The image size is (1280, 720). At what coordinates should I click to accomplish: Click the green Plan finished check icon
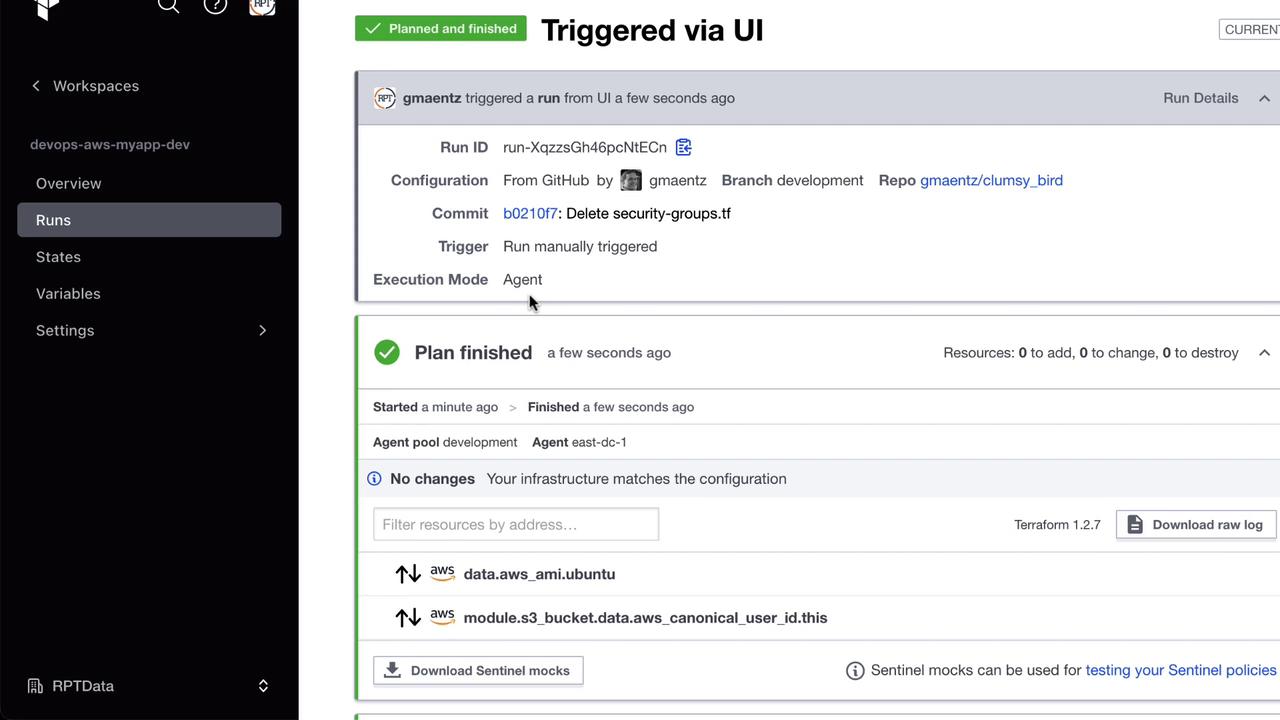387,352
